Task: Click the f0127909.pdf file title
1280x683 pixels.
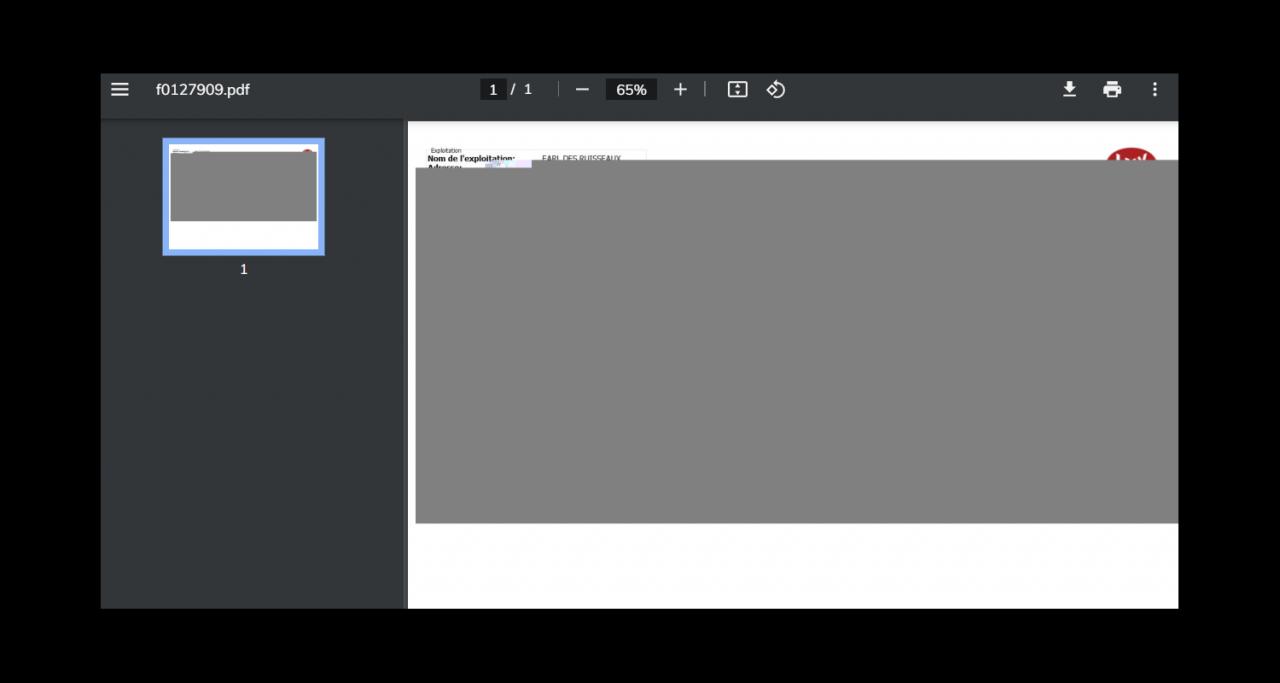Action: coord(202,89)
